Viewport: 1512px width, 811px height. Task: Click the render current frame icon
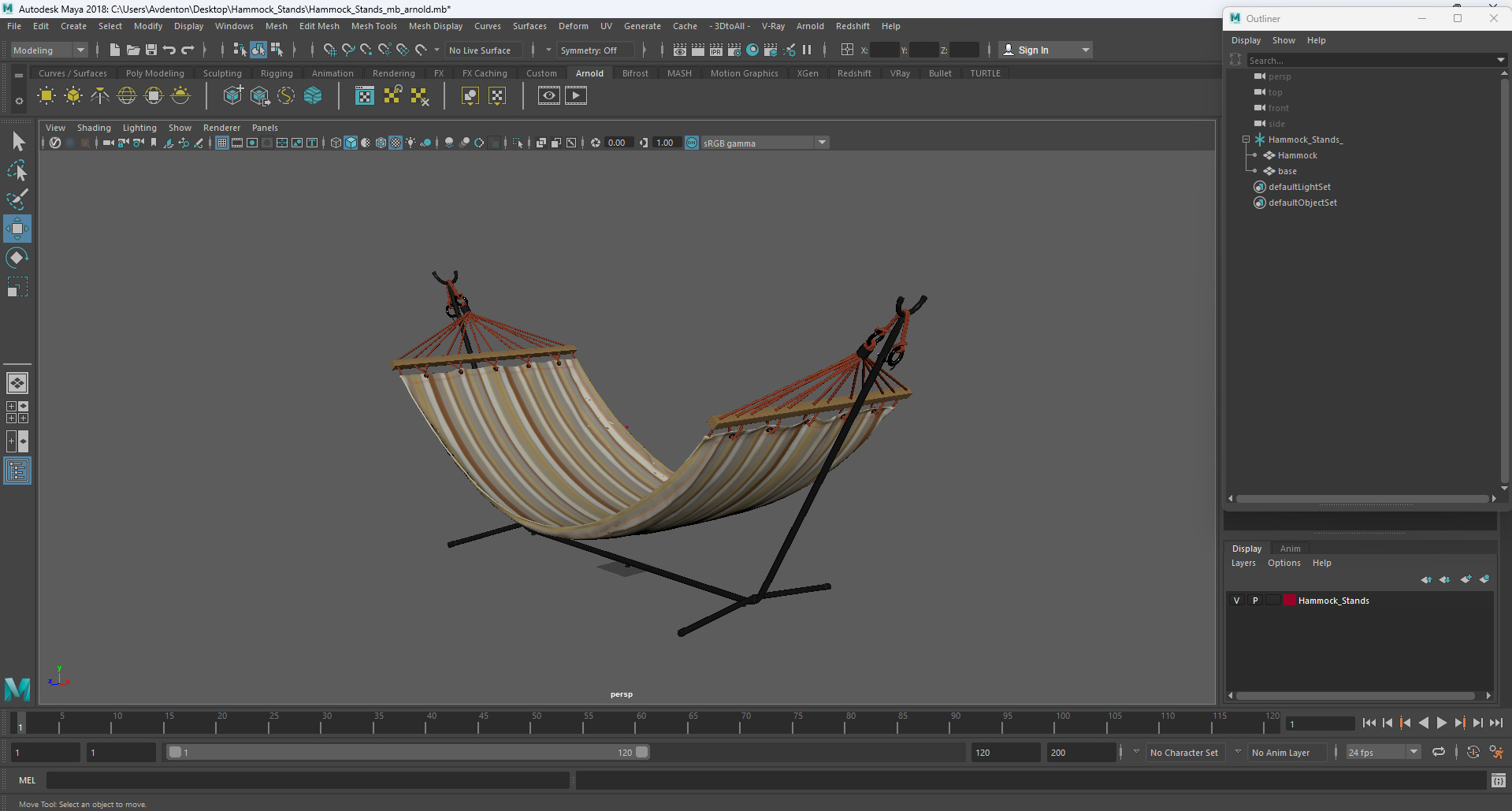click(x=698, y=50)
